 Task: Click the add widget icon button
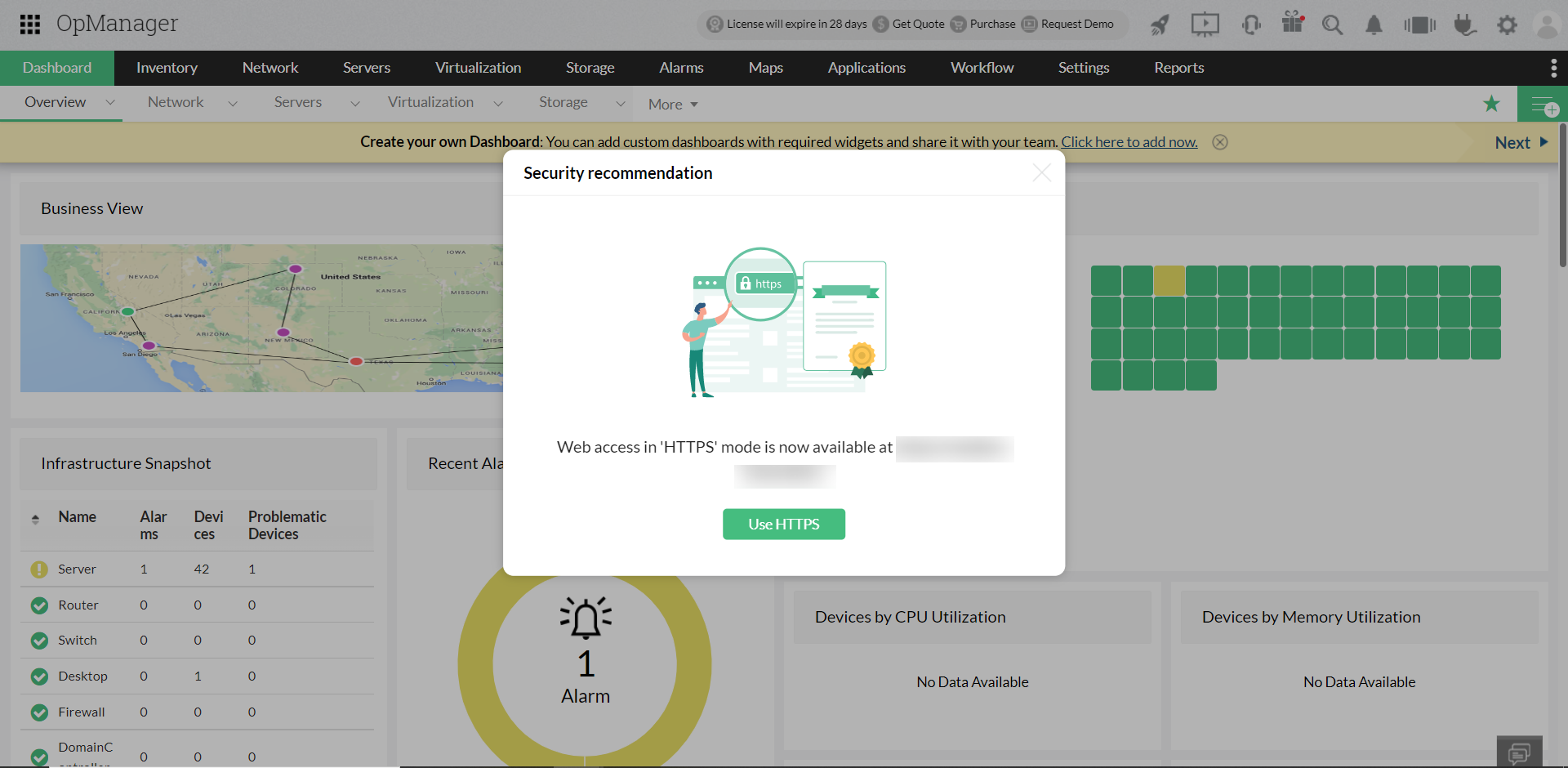(x=1543, y=105)
